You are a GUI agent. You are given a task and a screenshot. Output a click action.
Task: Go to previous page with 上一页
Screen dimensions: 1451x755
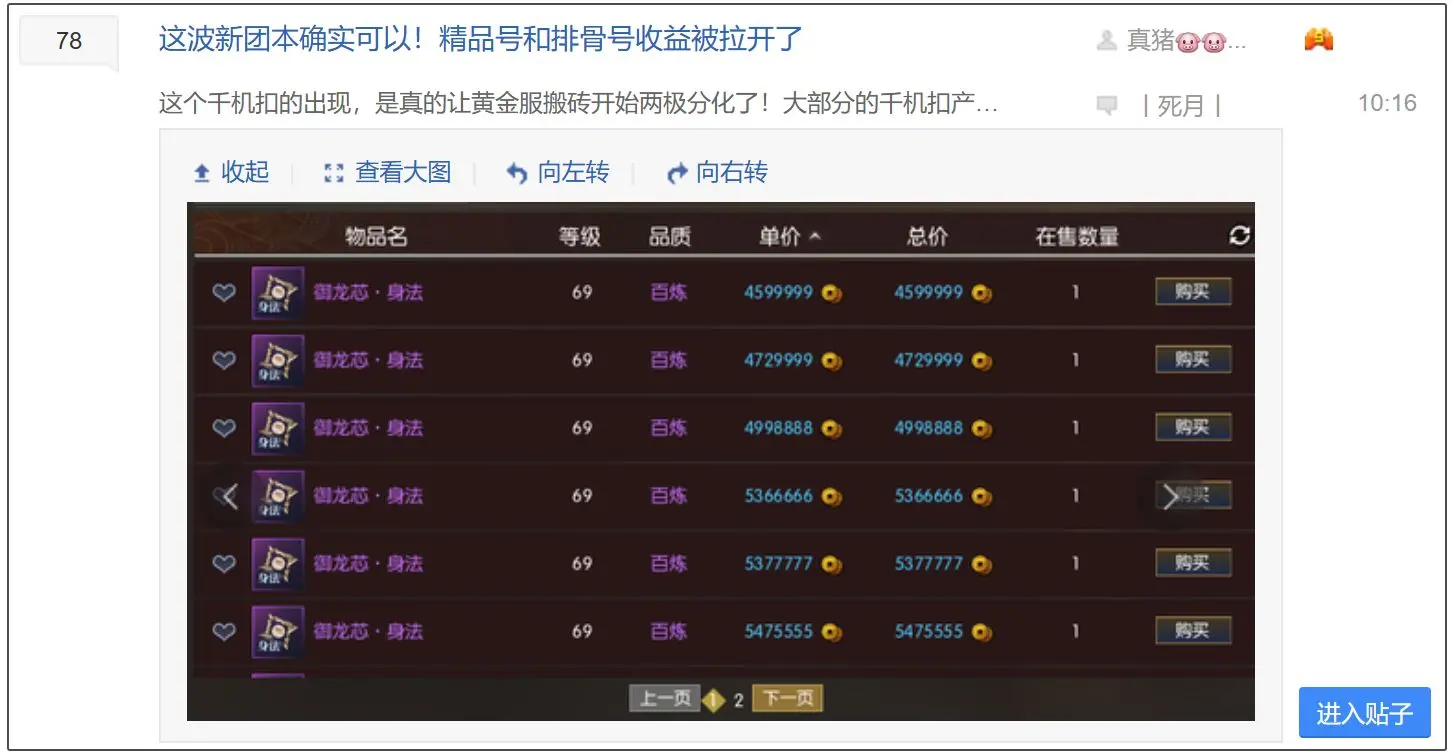click(665, 698)
